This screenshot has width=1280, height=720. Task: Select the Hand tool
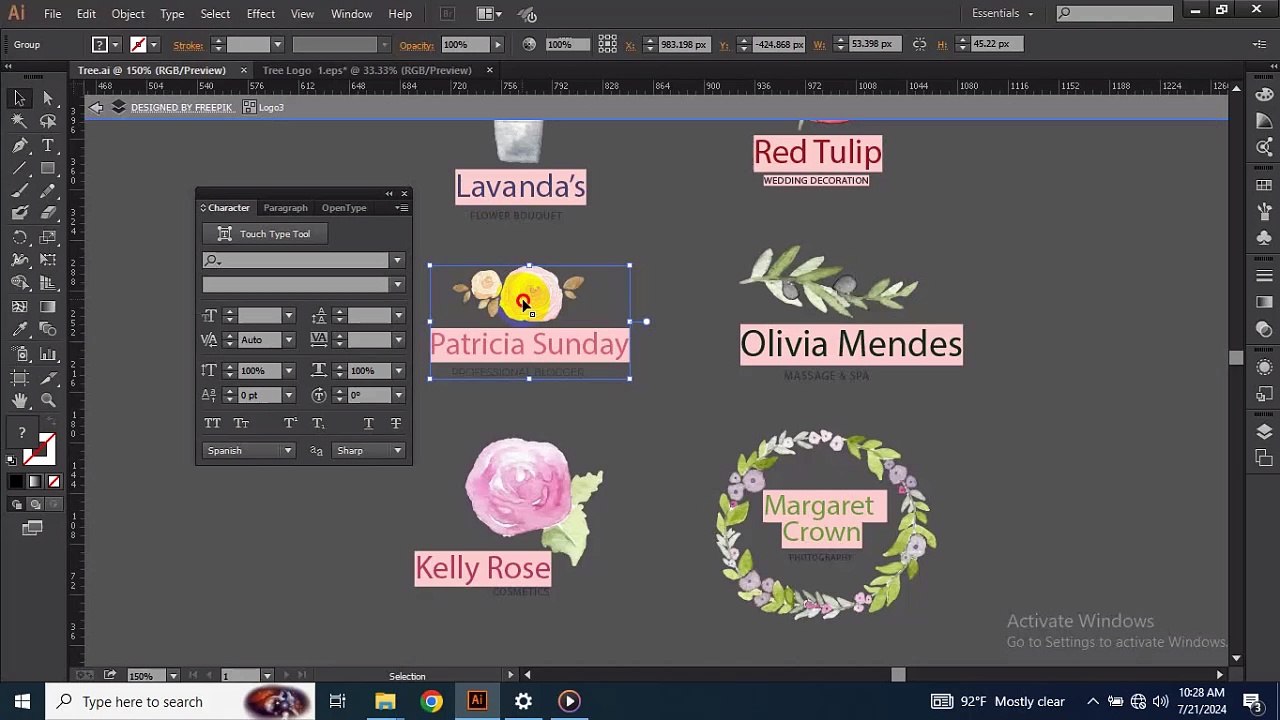pyautogui.click(x=19, y=400)
